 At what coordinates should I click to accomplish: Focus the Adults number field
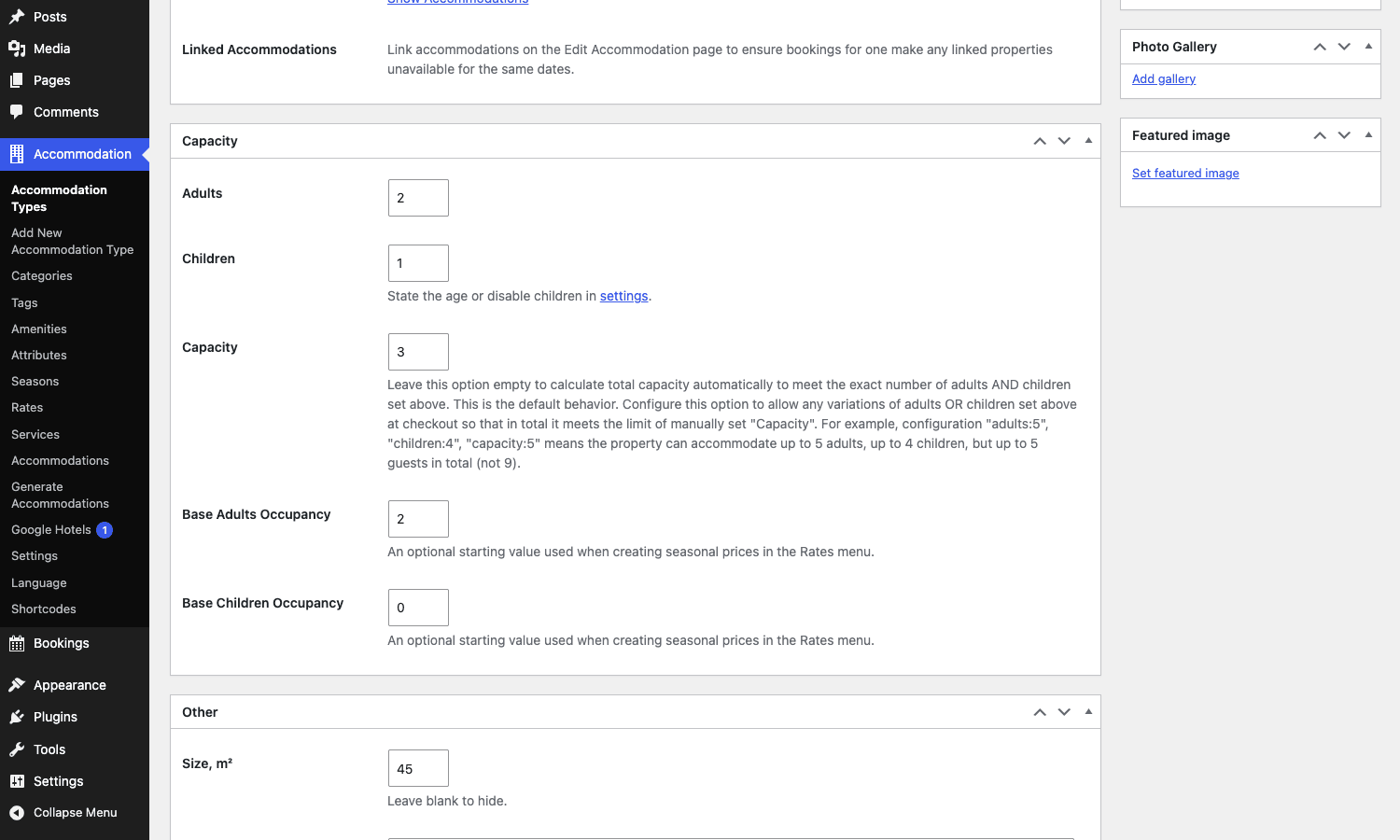[418, 198]
